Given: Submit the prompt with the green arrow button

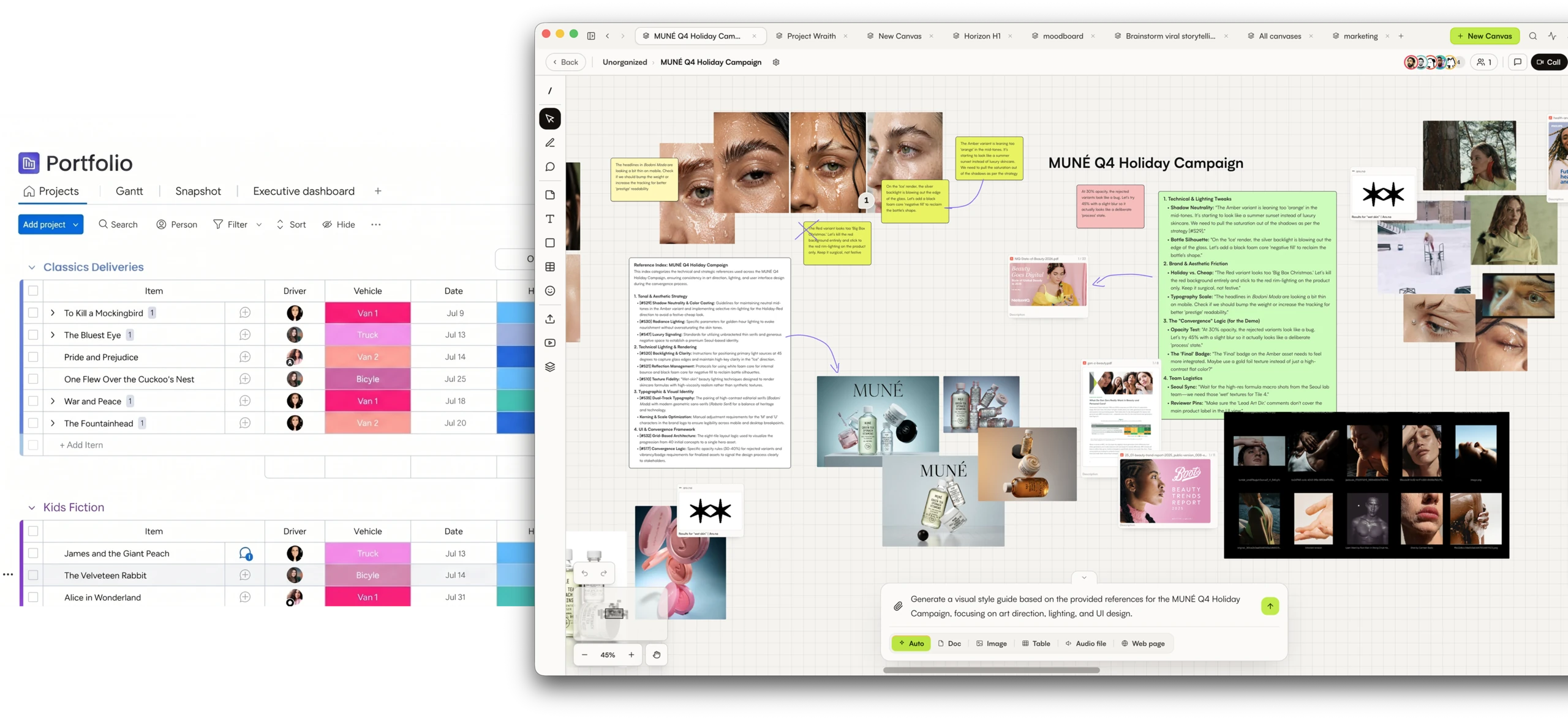Looking at the screenshot, I should coord(1270,606).
